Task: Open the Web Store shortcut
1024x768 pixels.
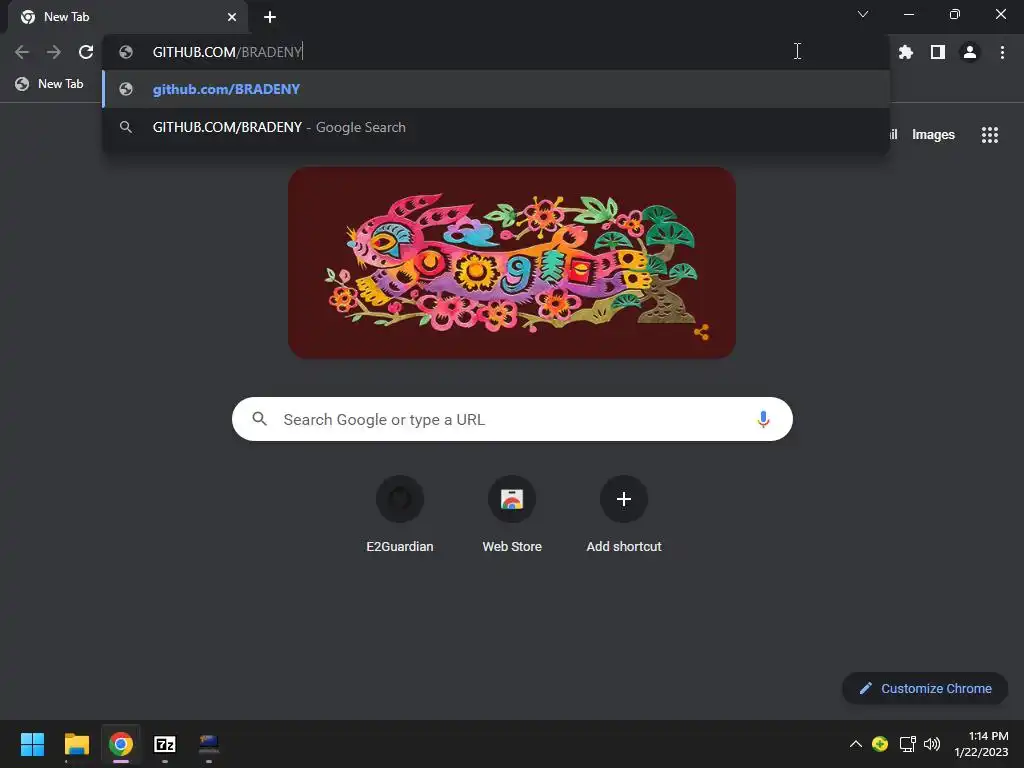Action: pyautogui.click(x=512, y=515)
